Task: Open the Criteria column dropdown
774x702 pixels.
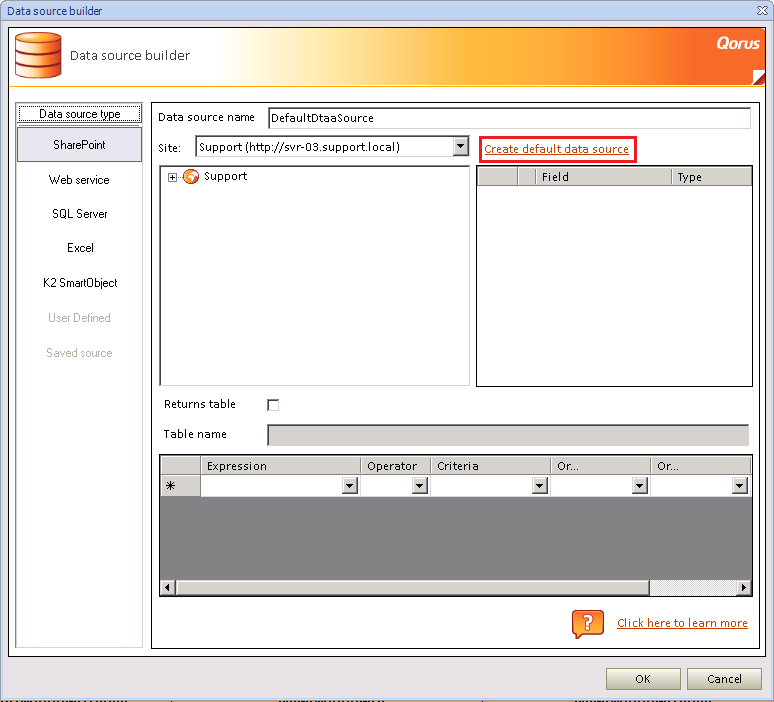Action: (540, 486)
